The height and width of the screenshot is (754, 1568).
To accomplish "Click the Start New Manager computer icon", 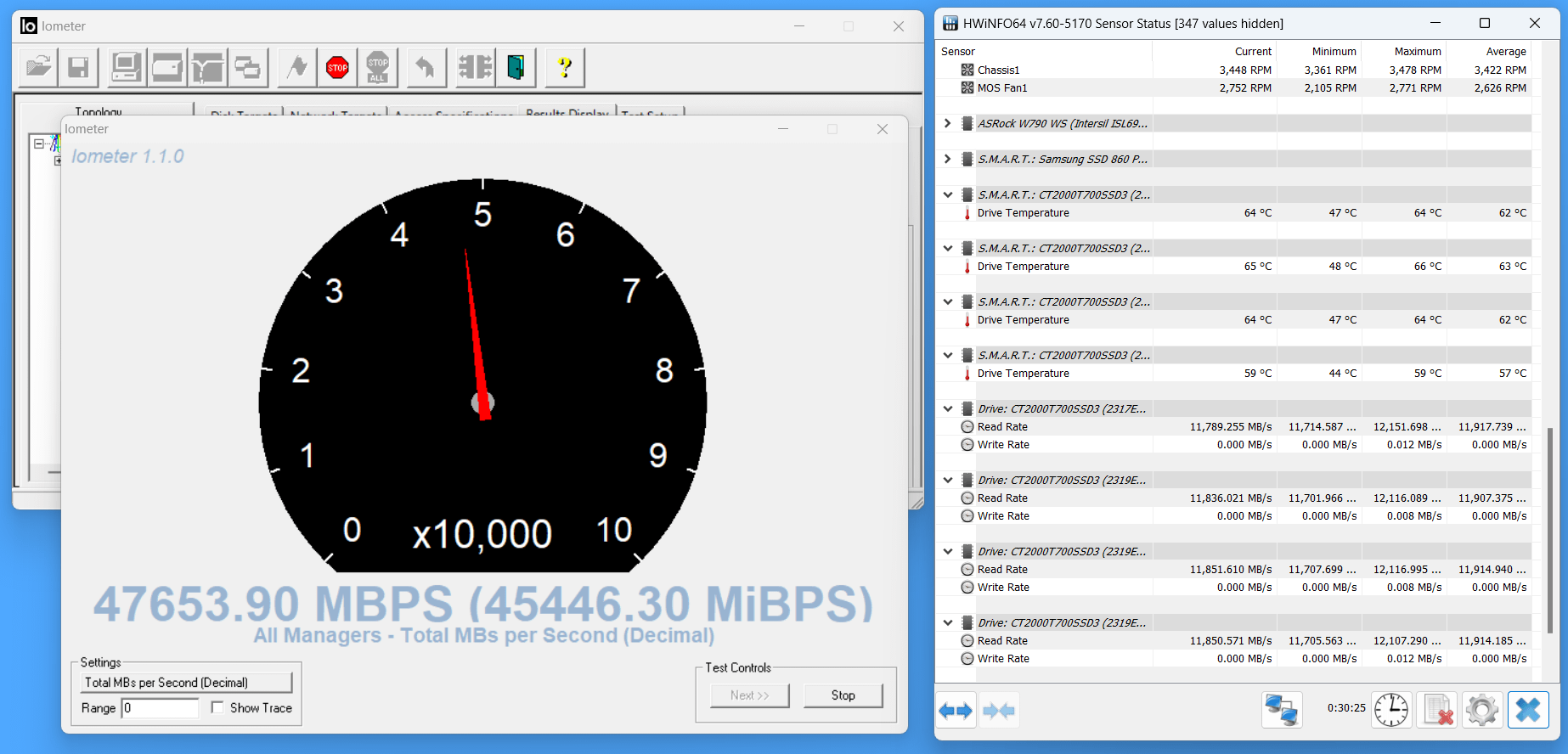I will click(126, 66).
